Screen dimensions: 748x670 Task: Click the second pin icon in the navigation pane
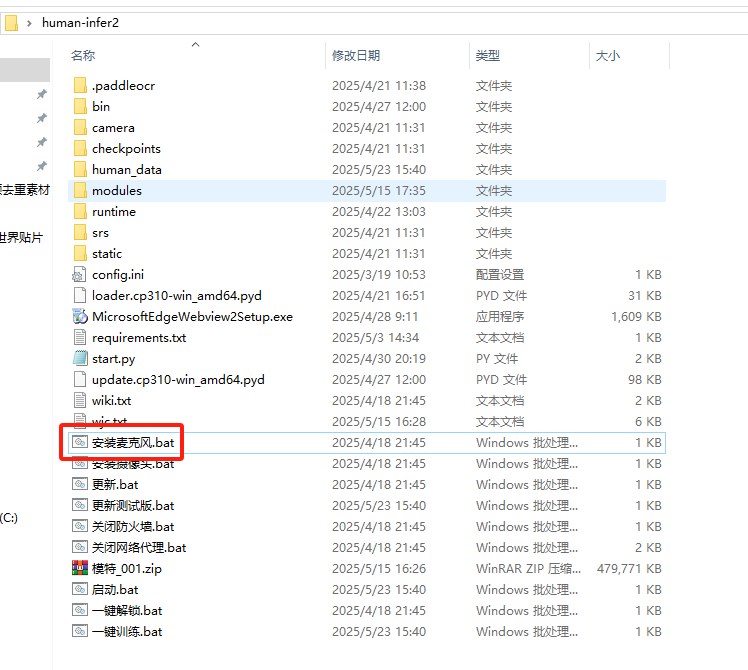tap(42, 118)
